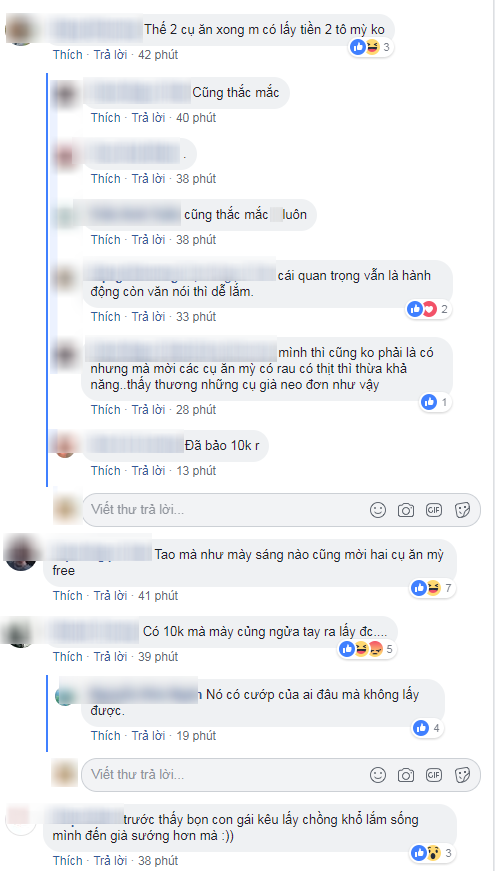Like the 'Cũng thắc mắc' reply

coord(106,118)
